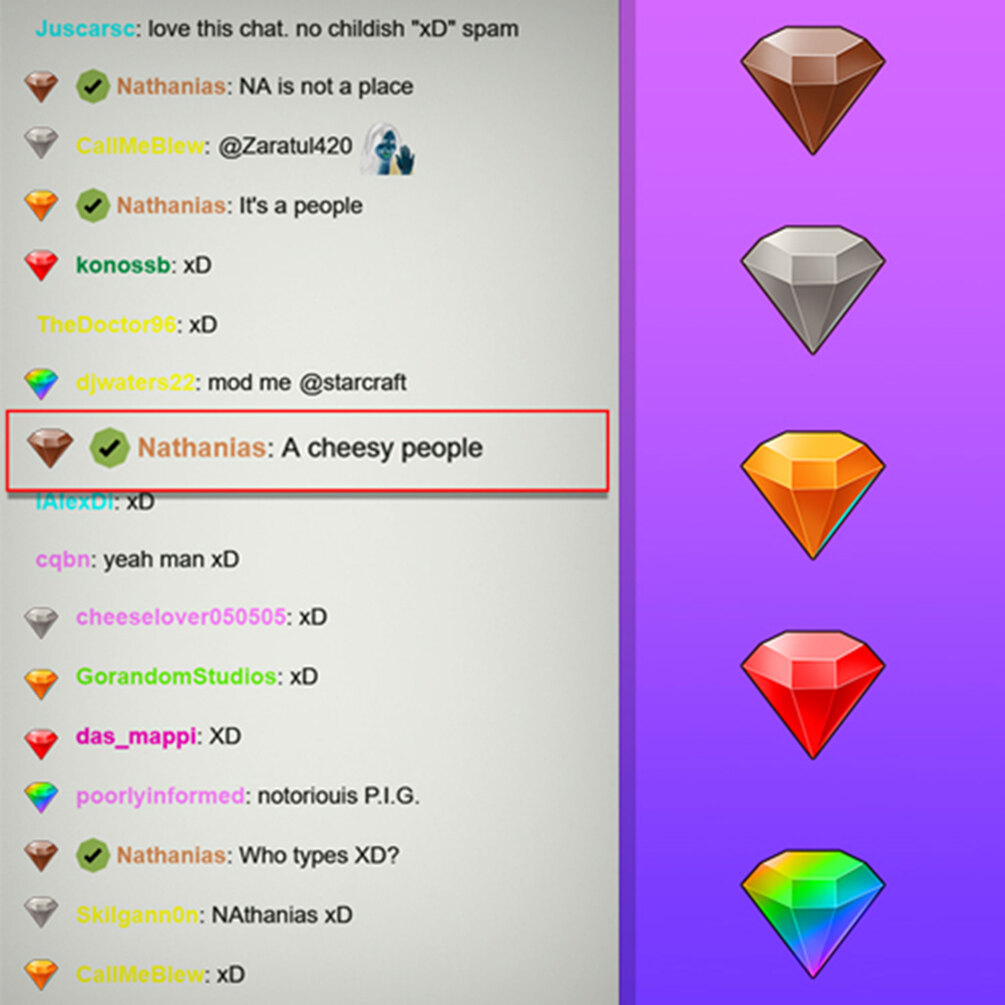
Task: Click verified checkmark in 'Who types XD?' message
Action: pyautogui.click(x=93, y=855)
